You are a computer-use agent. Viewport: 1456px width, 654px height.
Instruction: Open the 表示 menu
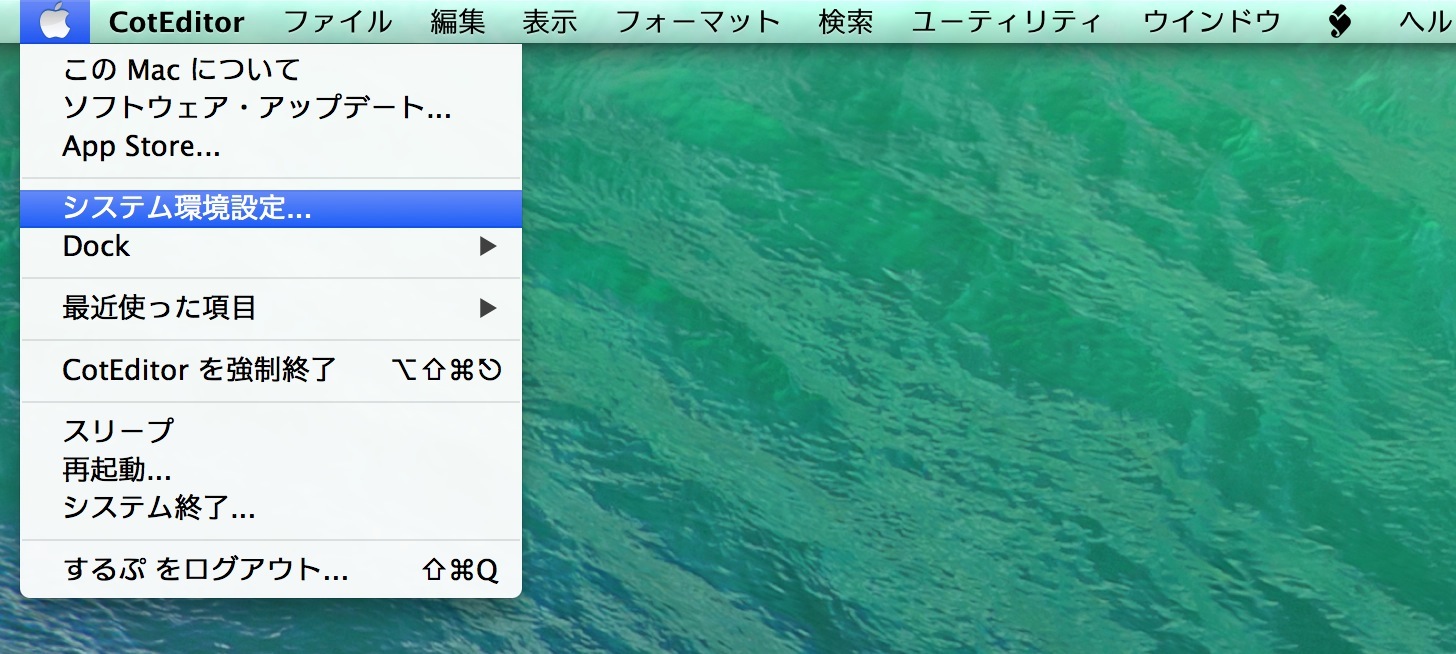click(x=550, y=22)
